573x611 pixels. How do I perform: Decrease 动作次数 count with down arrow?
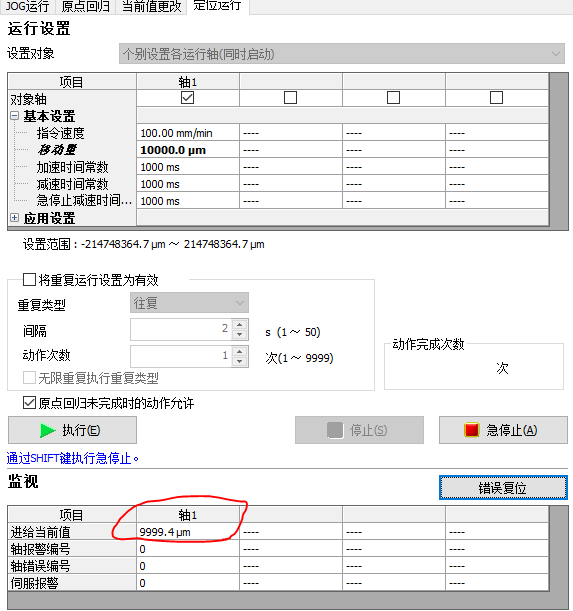(240, 361)
